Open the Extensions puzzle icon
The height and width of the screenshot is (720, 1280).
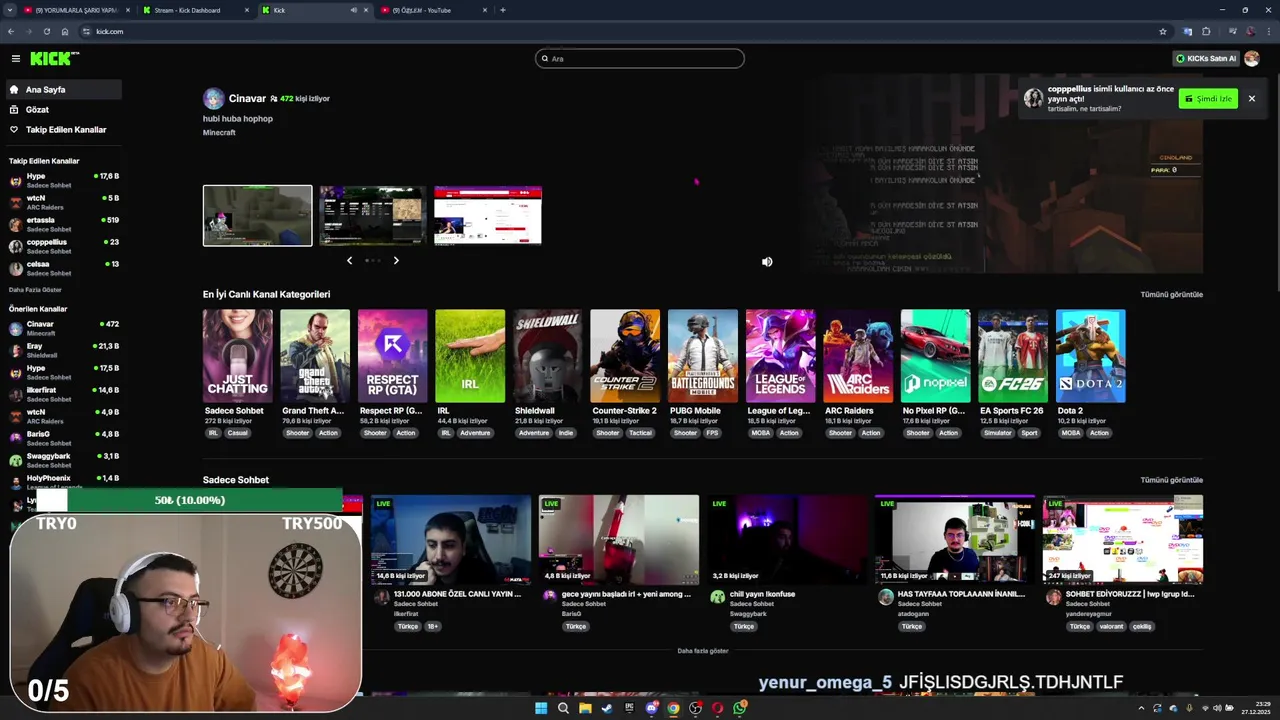1206,31
